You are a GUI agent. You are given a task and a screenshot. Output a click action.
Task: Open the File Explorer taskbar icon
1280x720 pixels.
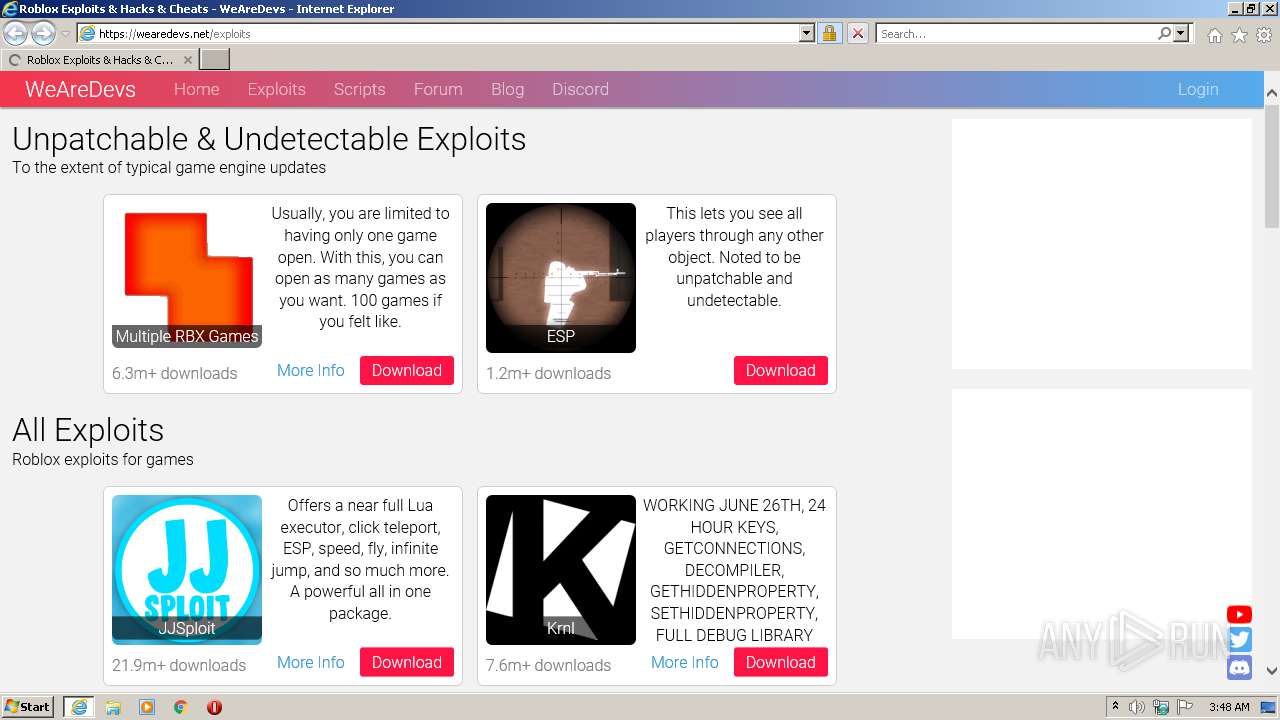pyautogui.click(x=113, y=707)
